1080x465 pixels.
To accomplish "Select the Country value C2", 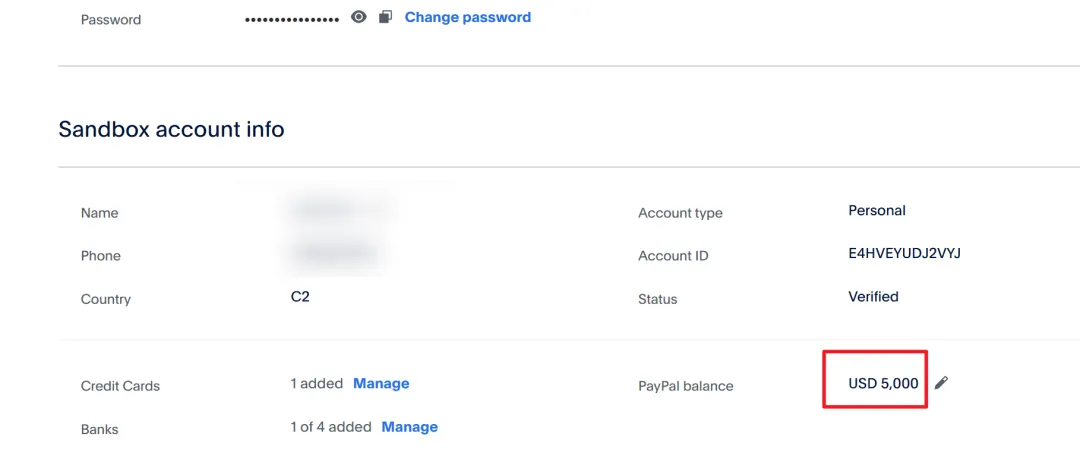I will click(x=300, y=297).
